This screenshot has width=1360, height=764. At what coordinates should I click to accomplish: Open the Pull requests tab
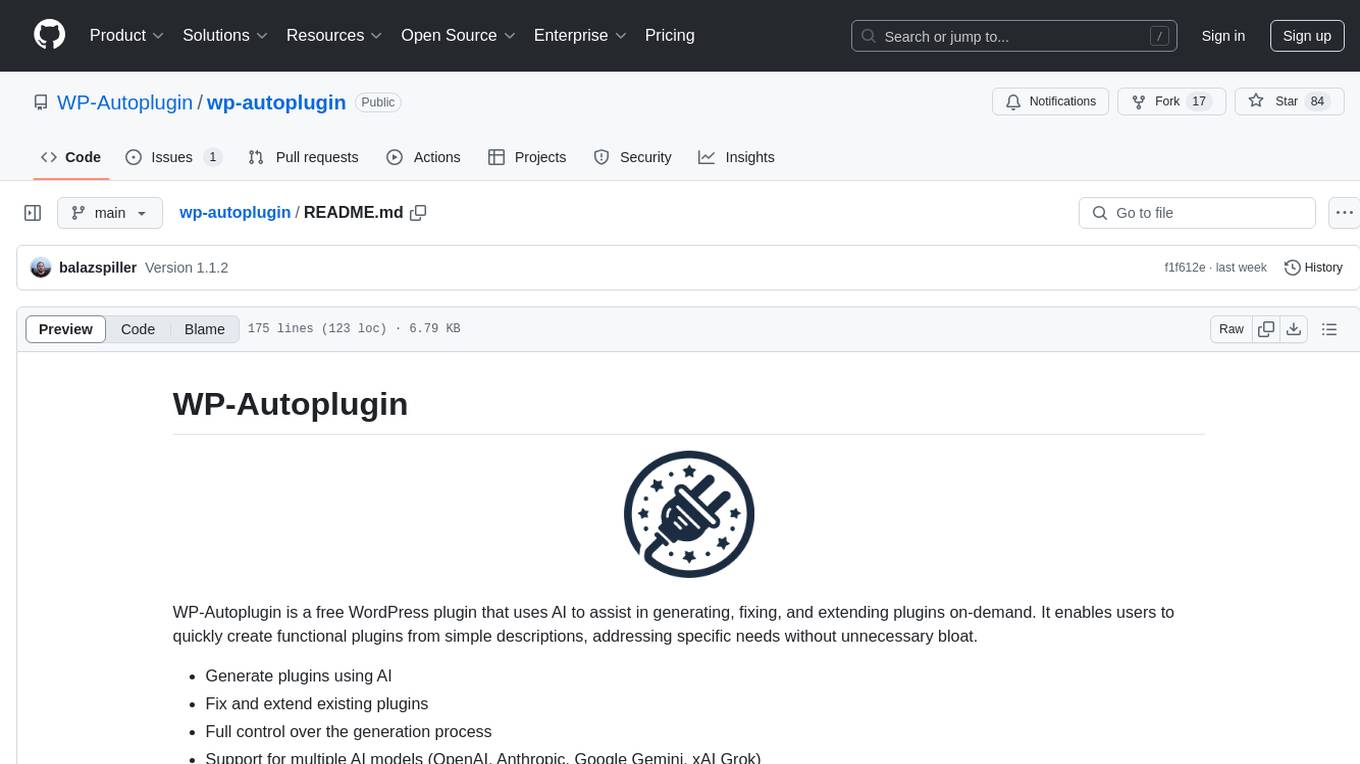303,157
